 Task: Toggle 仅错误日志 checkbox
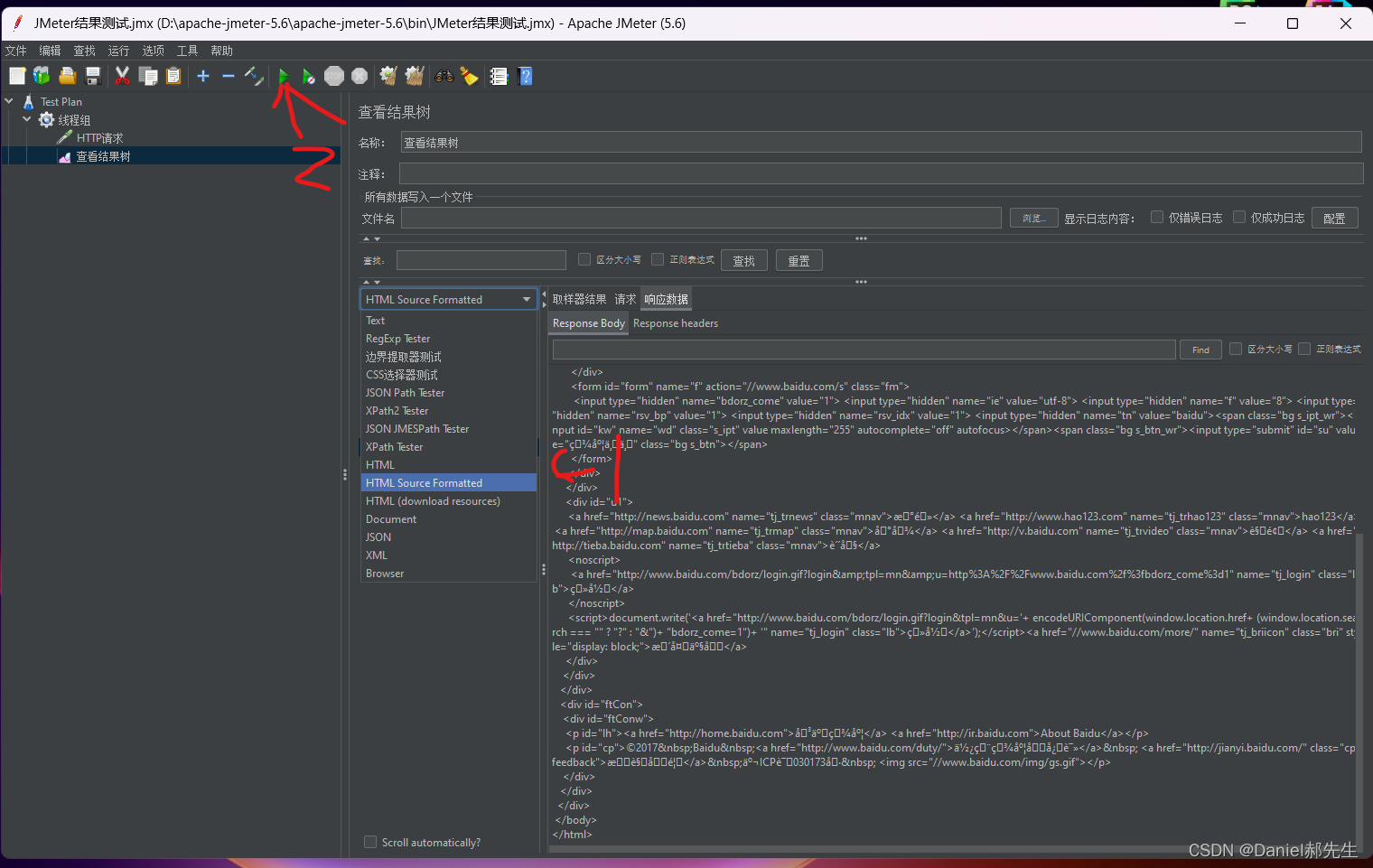click(x=1157, y=217)
